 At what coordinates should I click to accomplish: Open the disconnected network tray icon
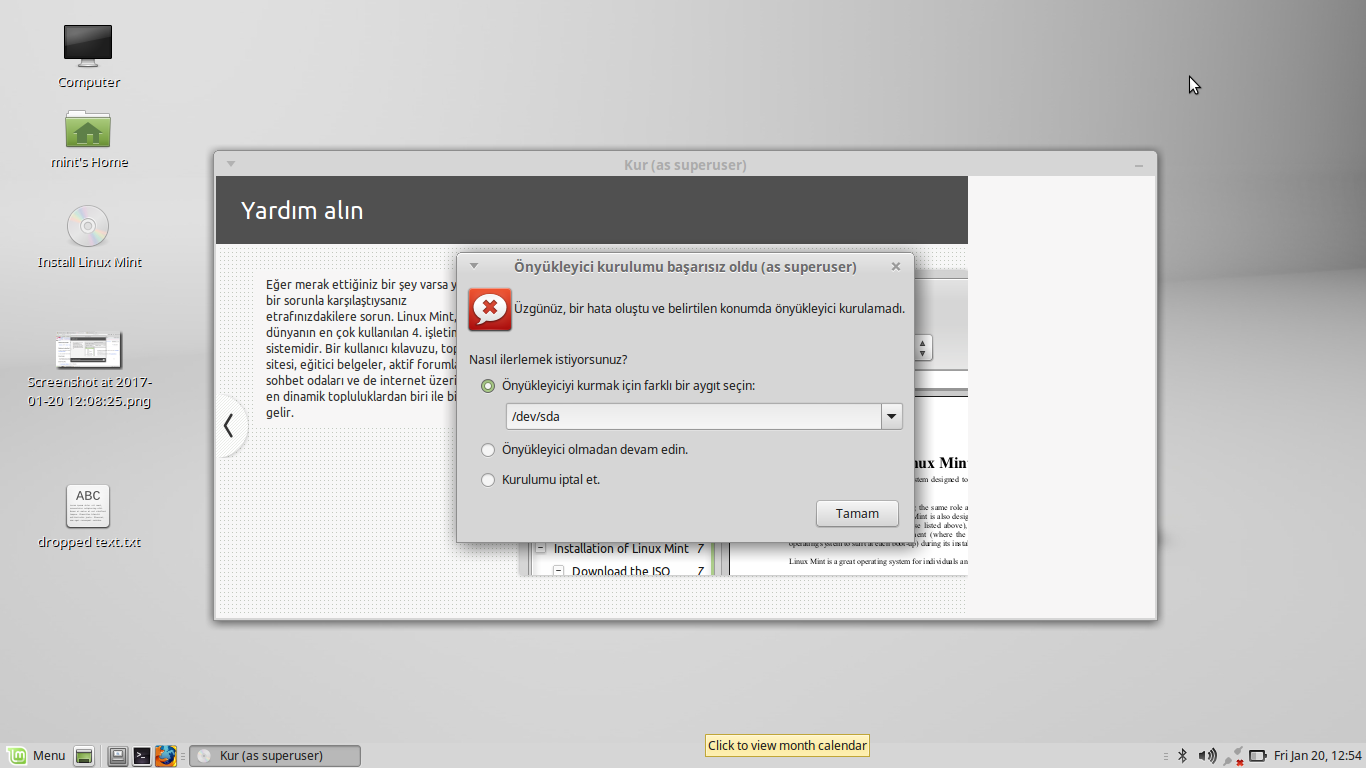pyautogui.click(x=1233, y=756)
